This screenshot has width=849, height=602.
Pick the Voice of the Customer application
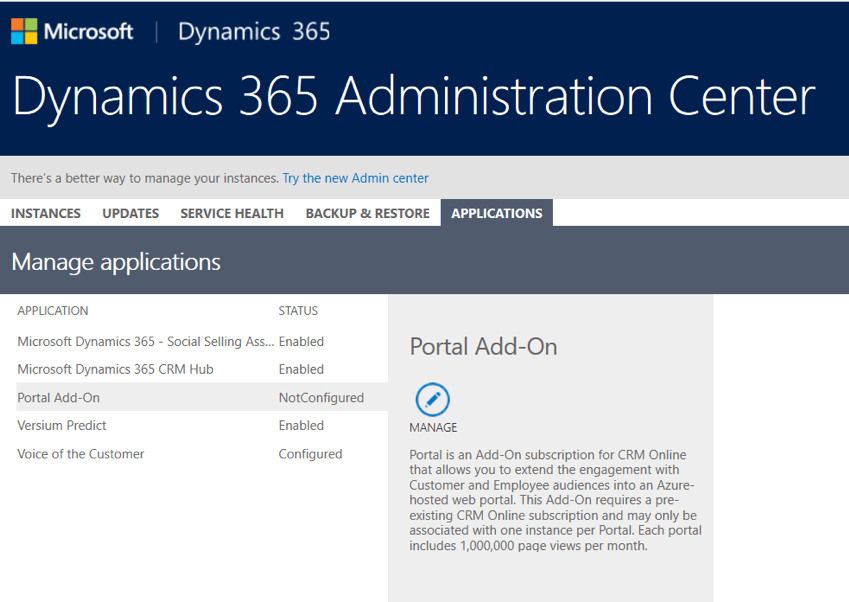pyautogui.click(x=202, y=454)
